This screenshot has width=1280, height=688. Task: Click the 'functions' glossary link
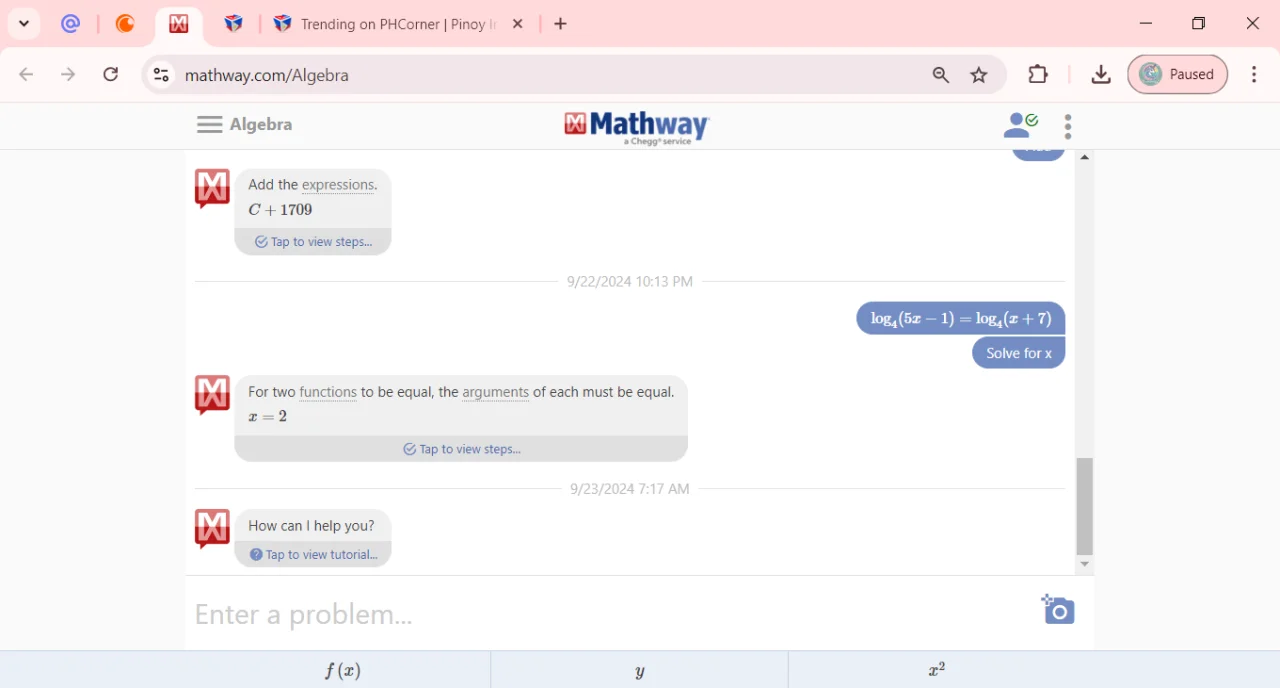(x=328, y=392)
